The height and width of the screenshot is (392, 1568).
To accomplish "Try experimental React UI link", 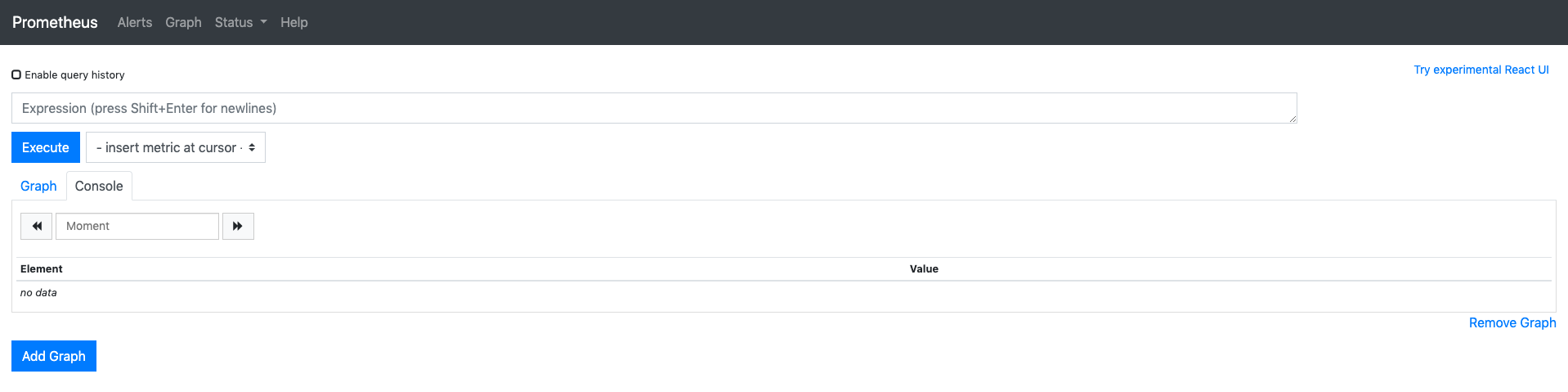I will (x=1481, y=70).
